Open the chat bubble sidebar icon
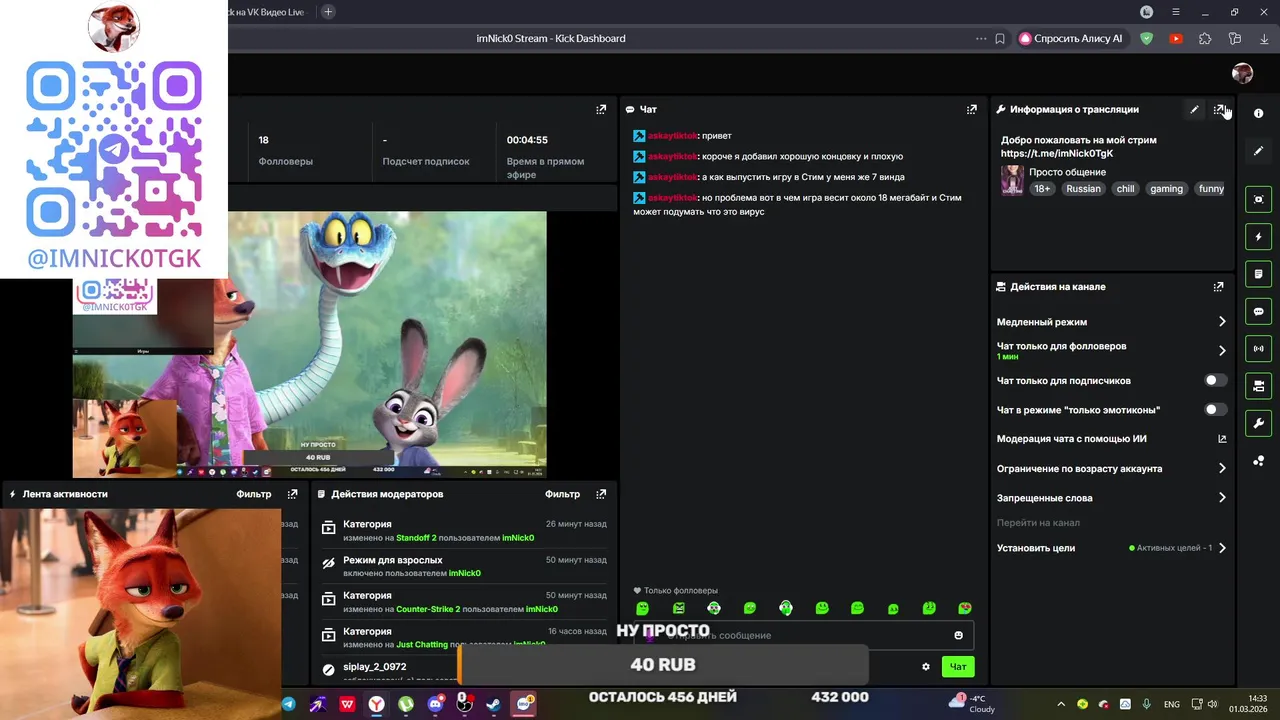 coord(1258,312)
